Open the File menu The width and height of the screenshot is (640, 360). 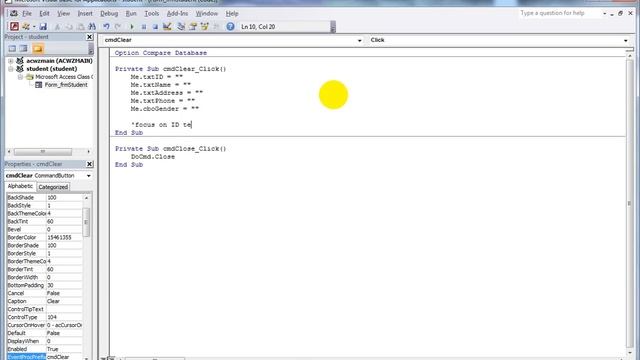(27, 13)
